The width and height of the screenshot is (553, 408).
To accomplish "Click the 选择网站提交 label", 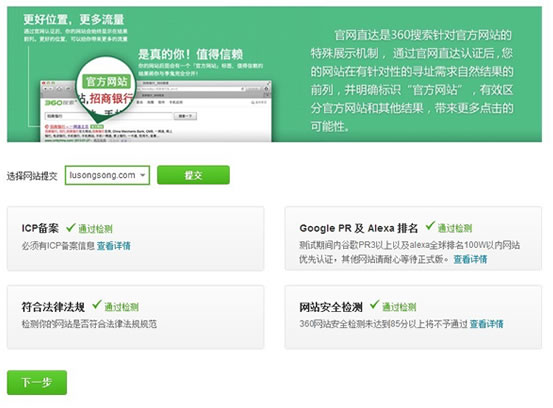I will tap(32, 176).
